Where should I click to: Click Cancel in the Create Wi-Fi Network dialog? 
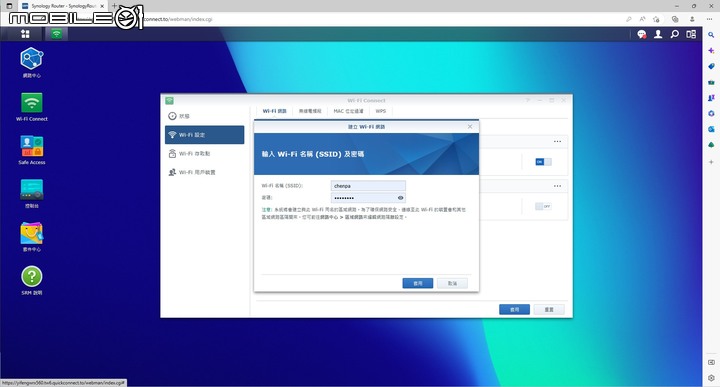click(452, 283)
